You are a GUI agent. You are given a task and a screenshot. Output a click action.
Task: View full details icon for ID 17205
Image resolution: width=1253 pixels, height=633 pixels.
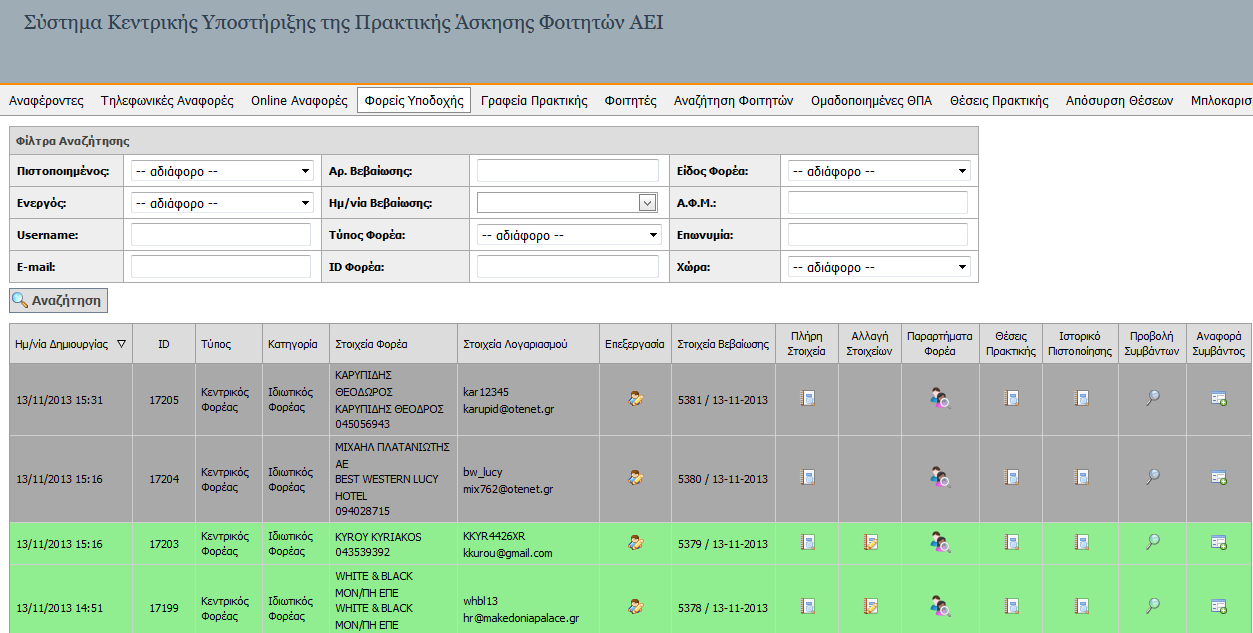pyautogui.click(x=807, y=399)
